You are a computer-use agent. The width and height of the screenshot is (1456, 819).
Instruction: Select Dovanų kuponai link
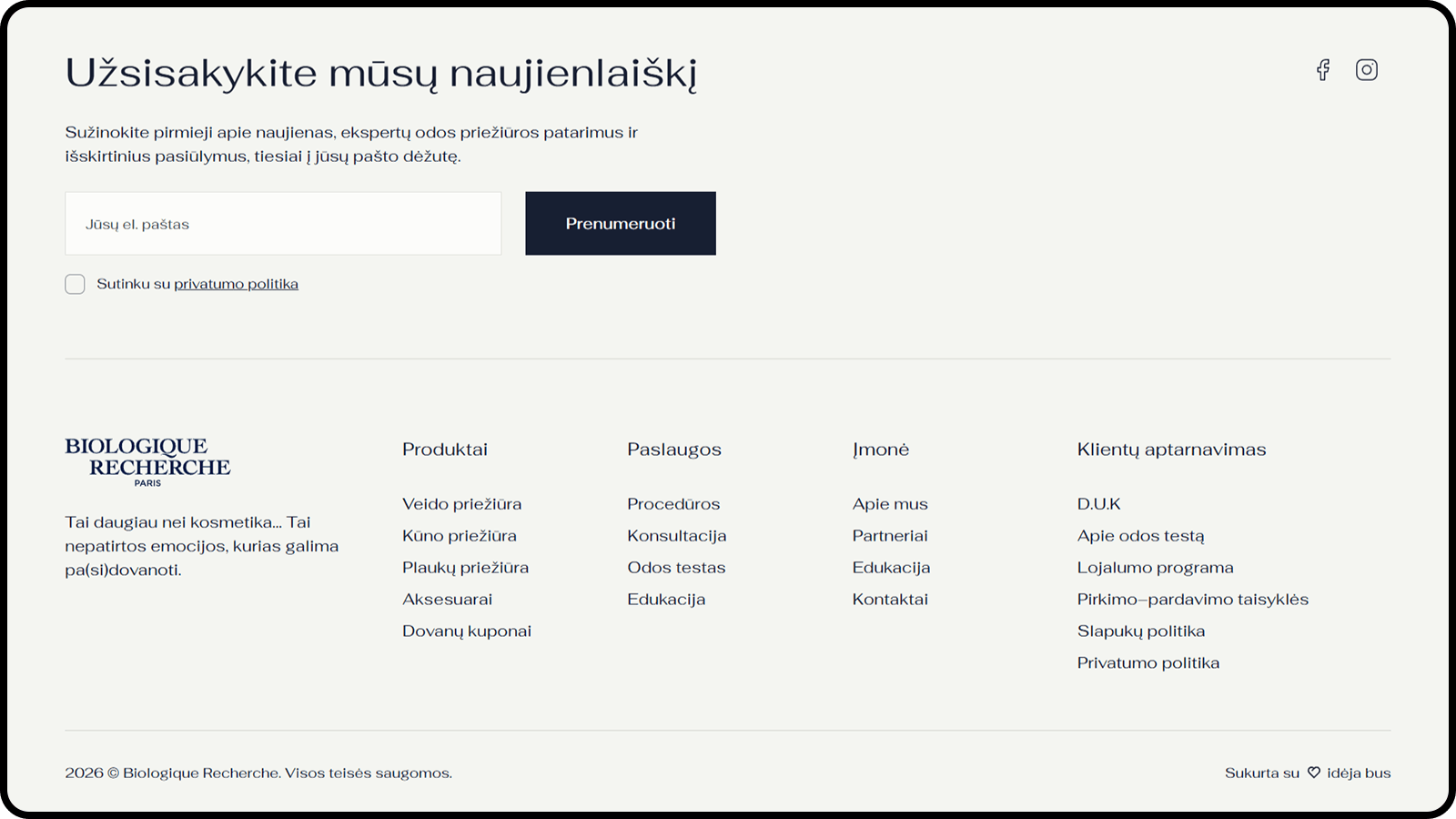pyautogui.click(x=467, y=632)
